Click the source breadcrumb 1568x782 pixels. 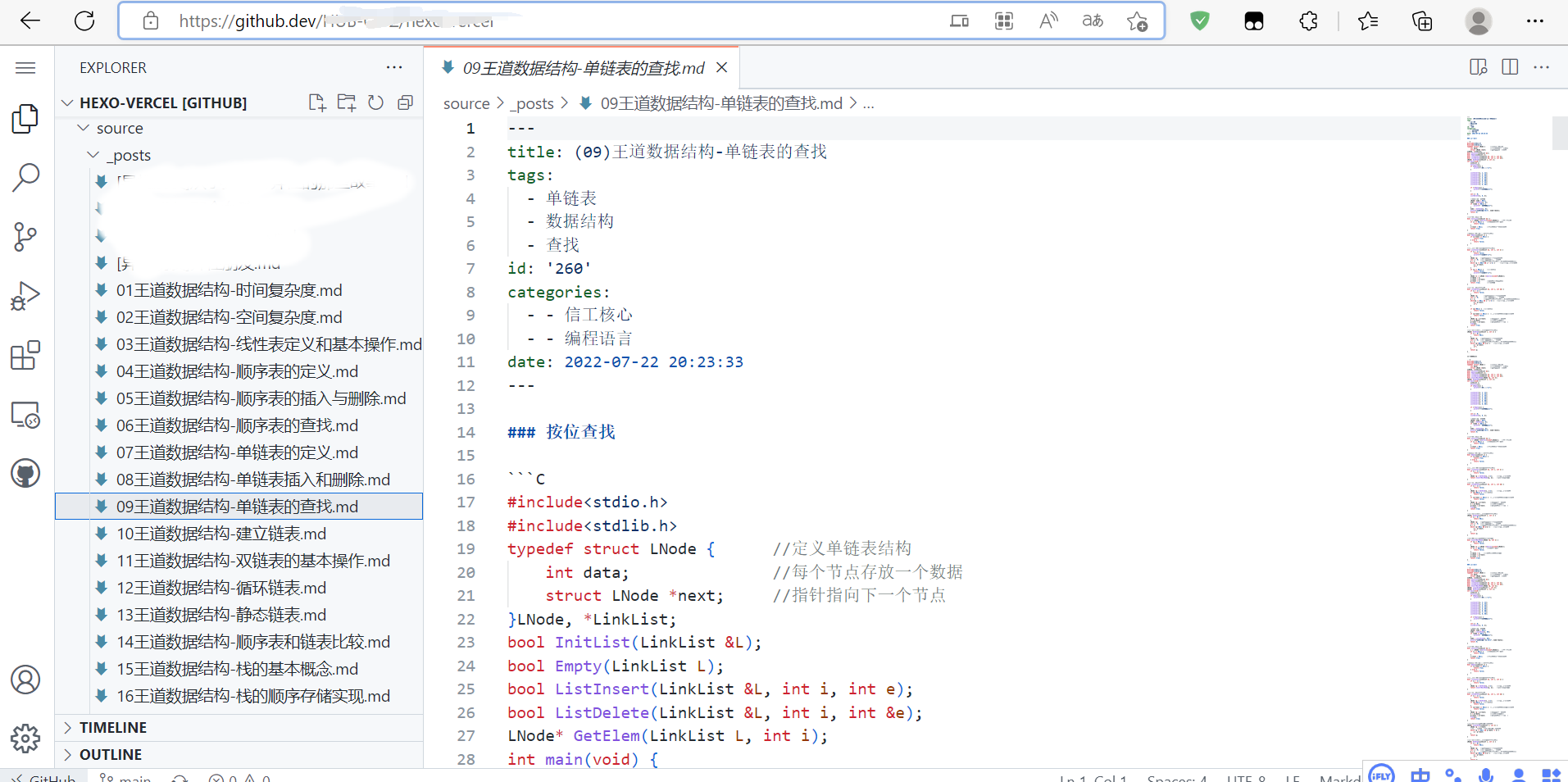466,103
